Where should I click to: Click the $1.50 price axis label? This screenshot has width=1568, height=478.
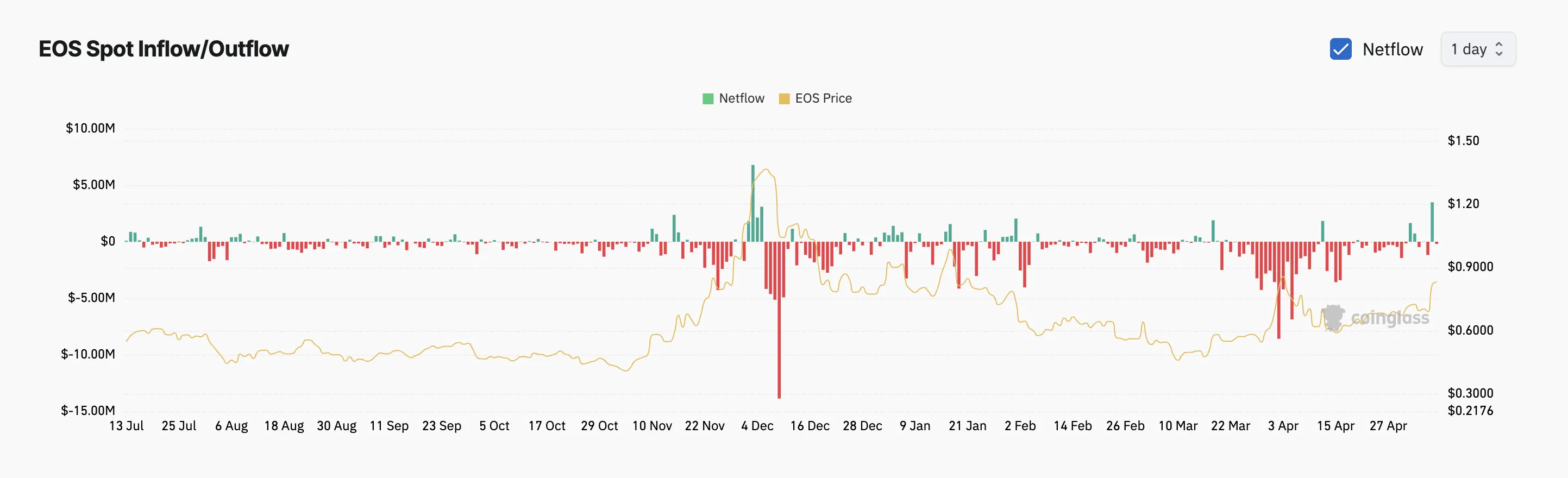tap(1463, 141)
